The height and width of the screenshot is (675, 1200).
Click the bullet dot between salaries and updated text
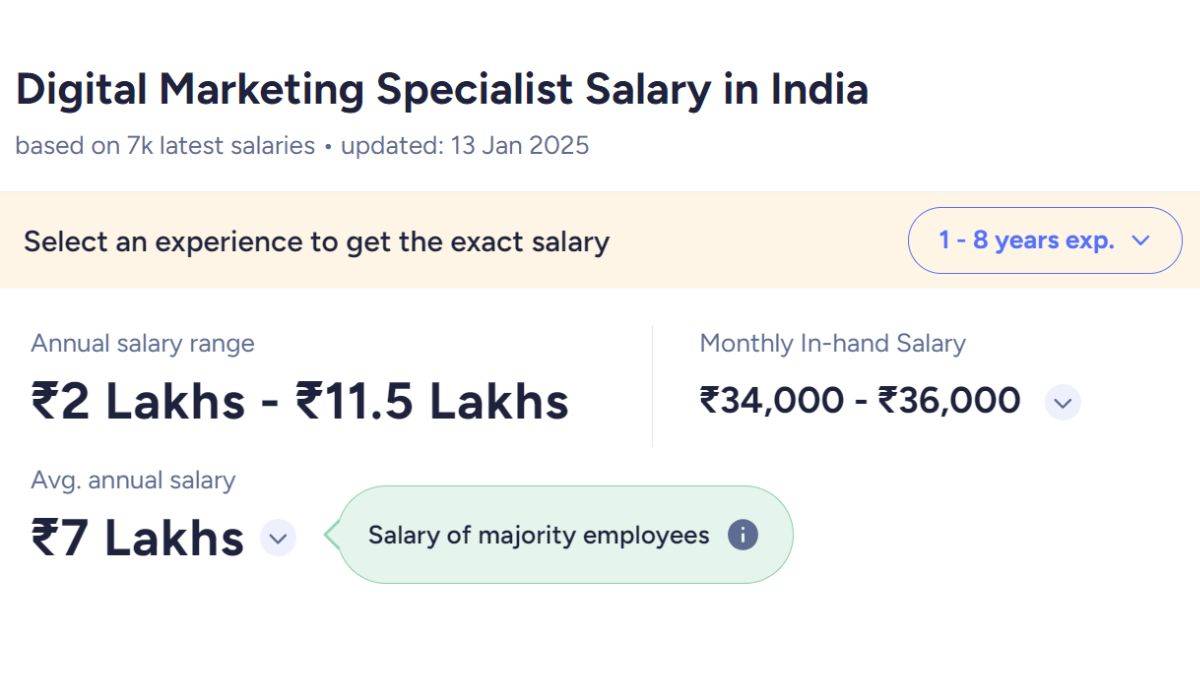[327, 146]
